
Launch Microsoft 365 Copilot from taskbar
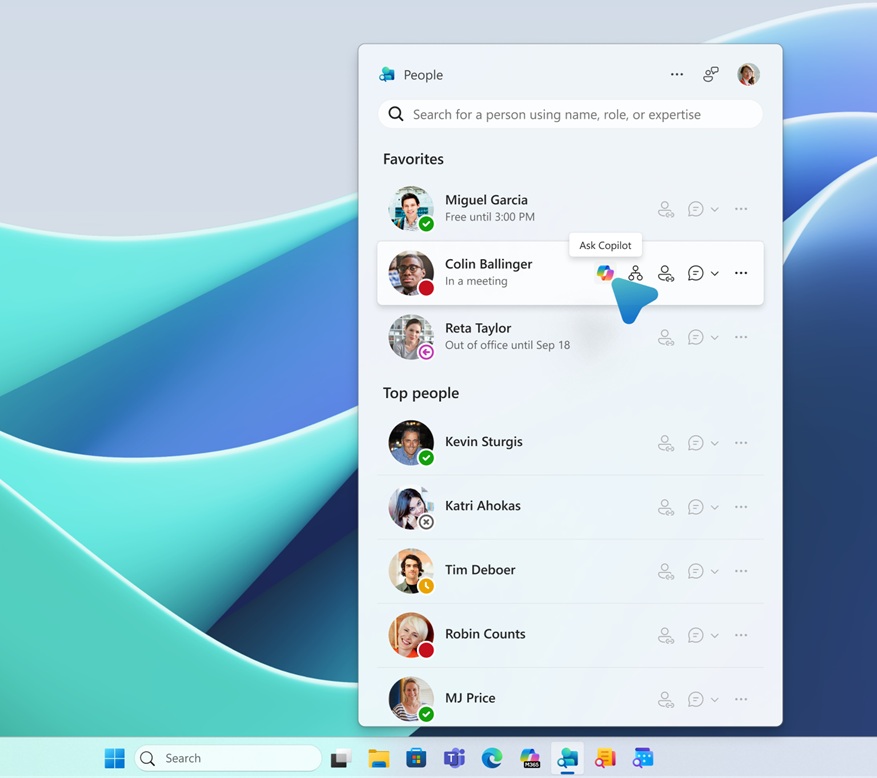(x=530, y=758)
